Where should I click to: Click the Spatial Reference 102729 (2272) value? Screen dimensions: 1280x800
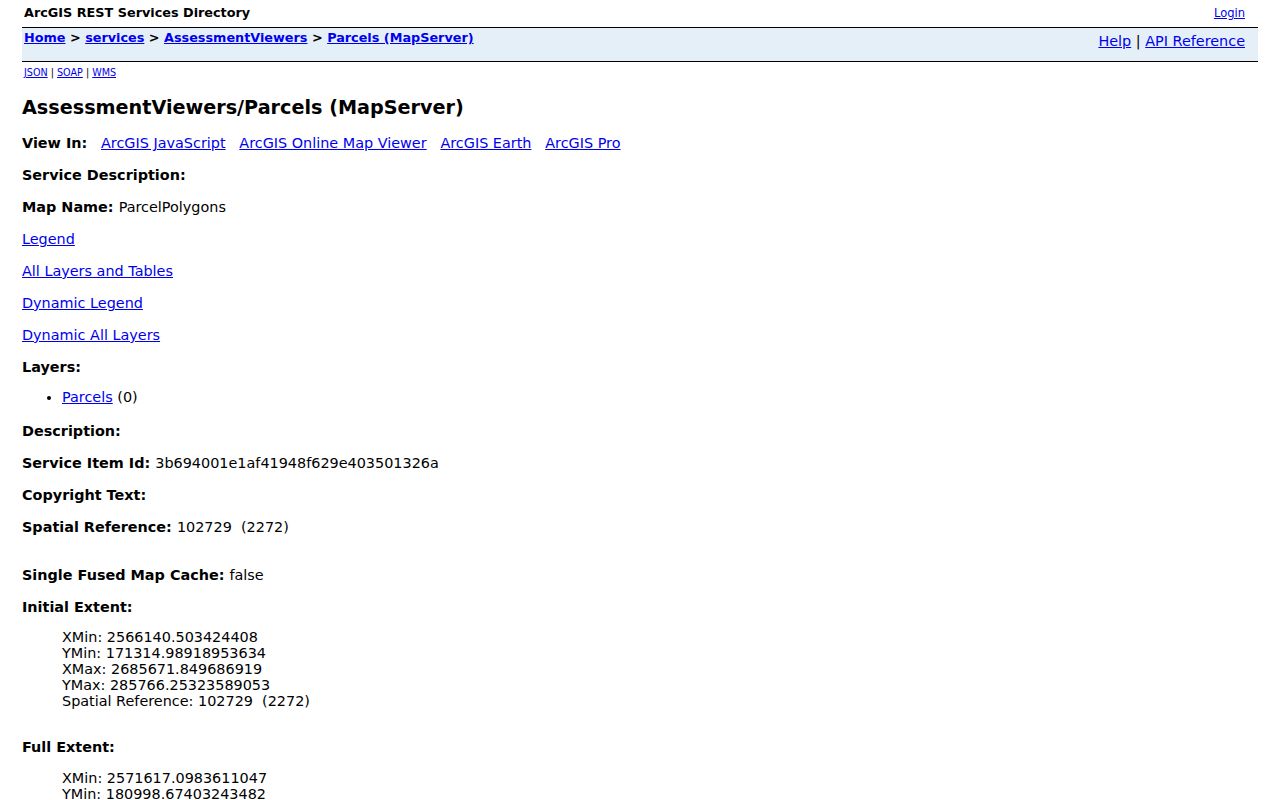pos(233,527)
